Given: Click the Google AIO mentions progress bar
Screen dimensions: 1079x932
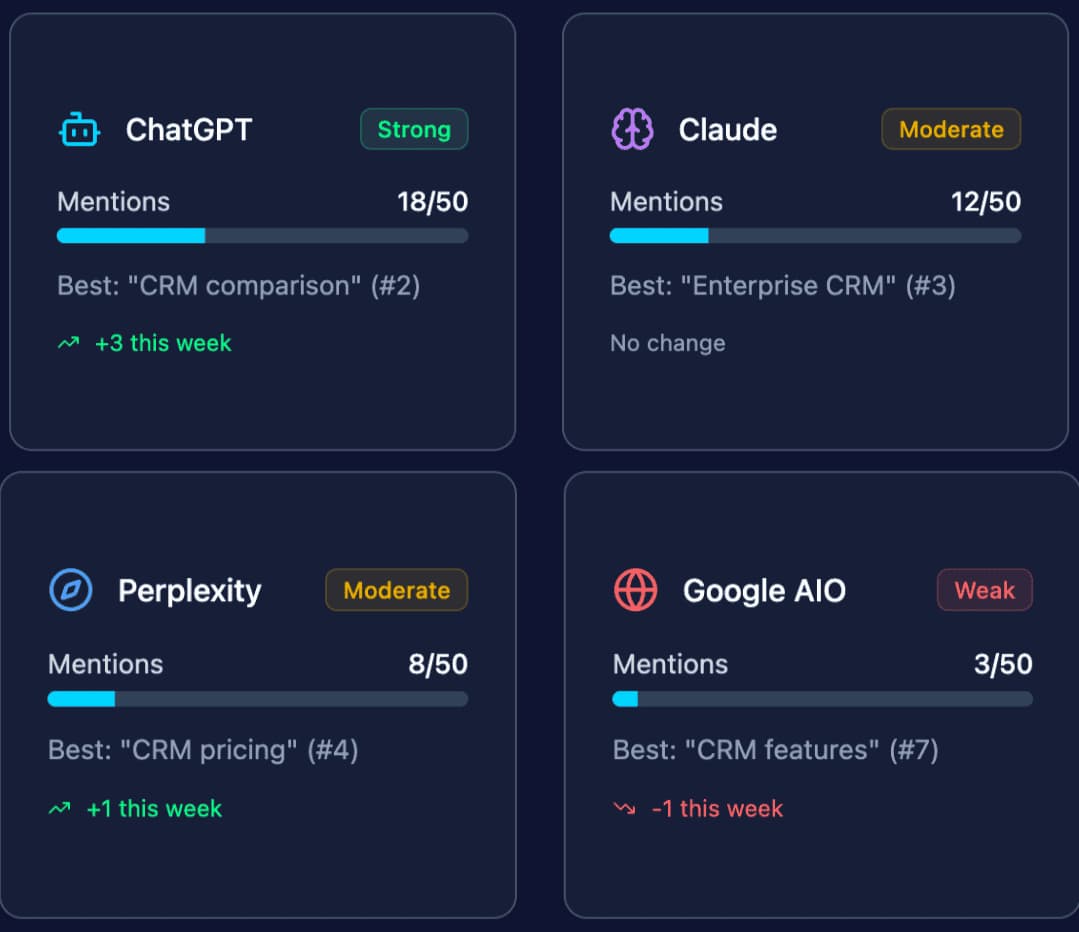Looking at the screenshot, I should tap(822, 699).
